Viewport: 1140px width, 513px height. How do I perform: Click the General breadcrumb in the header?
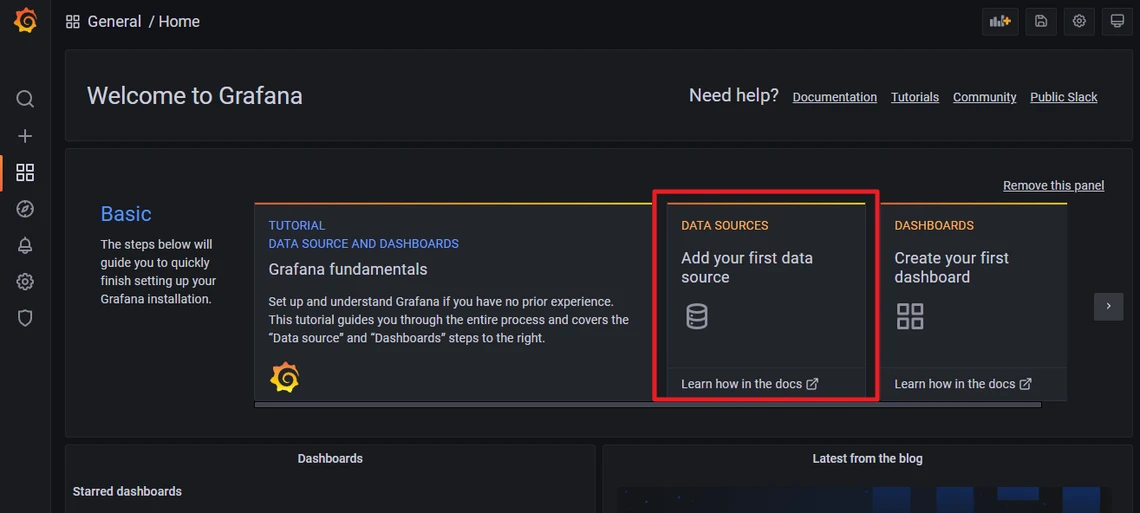click(x=114, y=22)
